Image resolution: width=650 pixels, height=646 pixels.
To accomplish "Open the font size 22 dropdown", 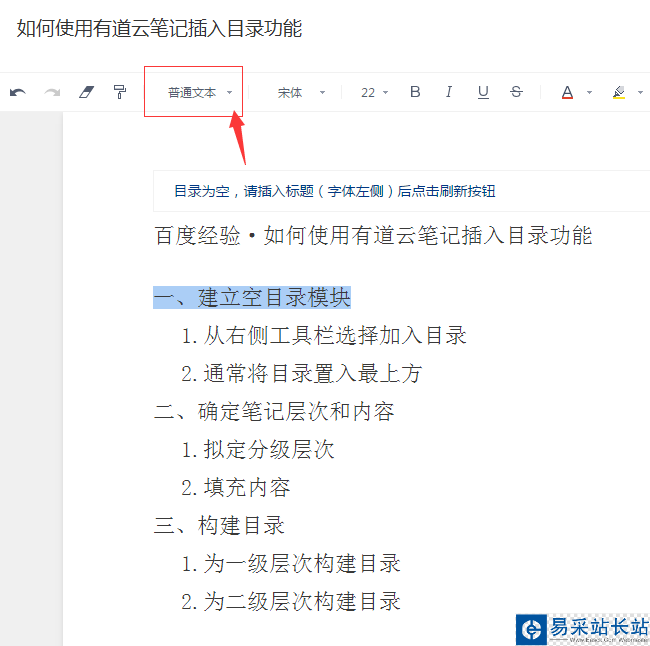I will tap(374, 92).
